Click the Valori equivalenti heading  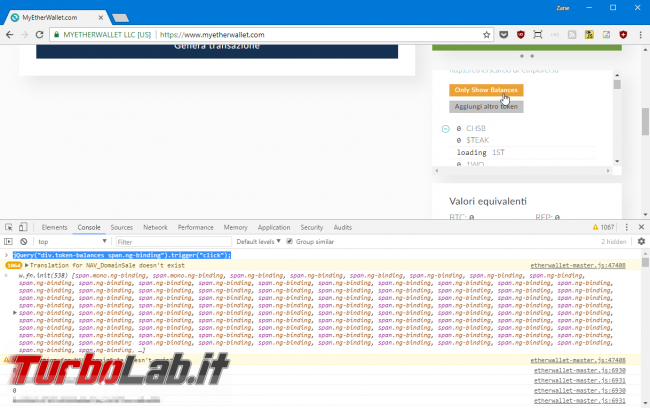click(x=488, y=201)
